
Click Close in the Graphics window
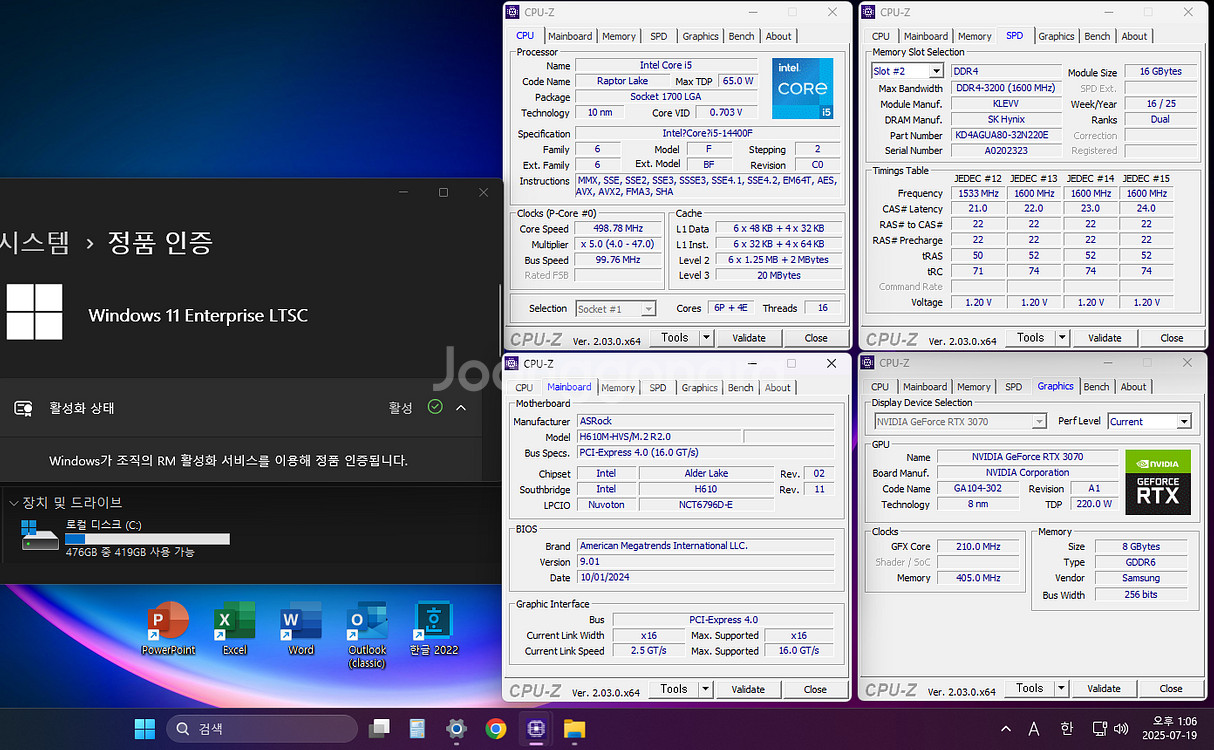[x=1171, y=688]
